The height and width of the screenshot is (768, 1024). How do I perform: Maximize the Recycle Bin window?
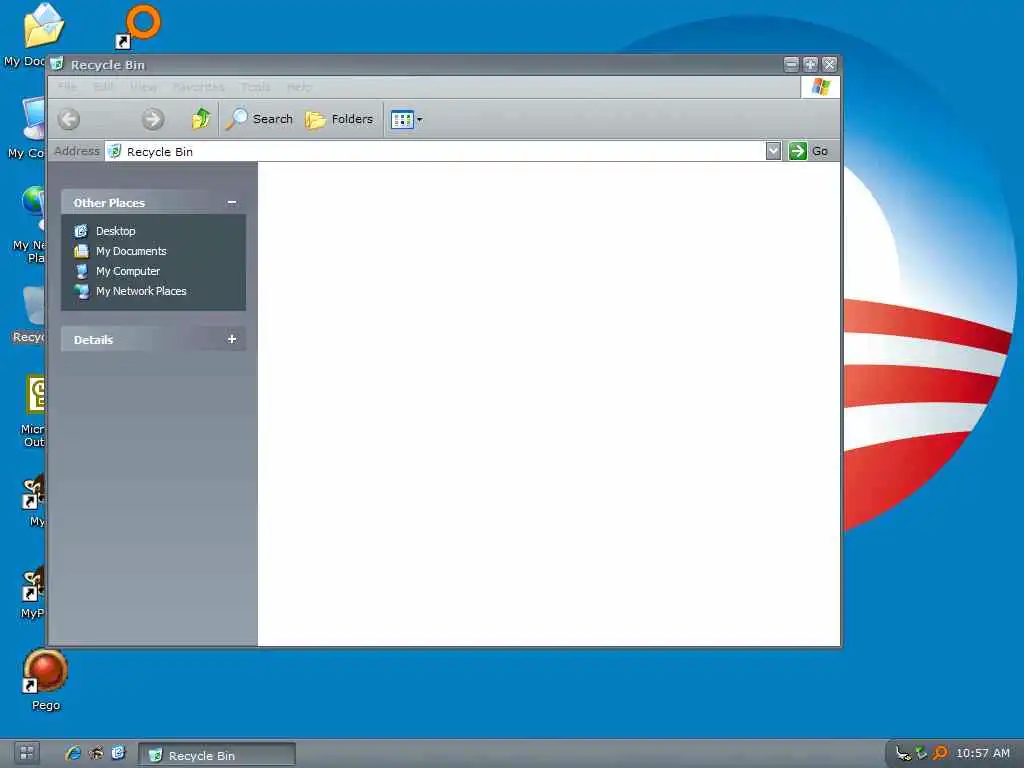(810, 64)
